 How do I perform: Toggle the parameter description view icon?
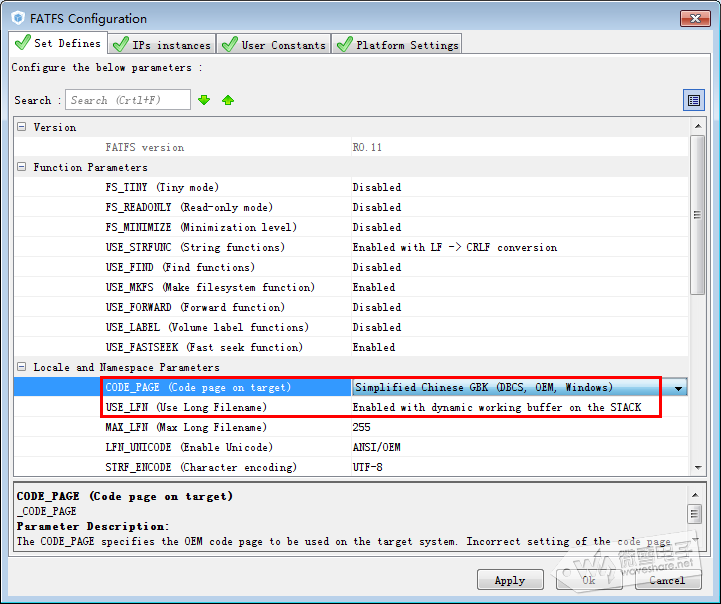694,100
